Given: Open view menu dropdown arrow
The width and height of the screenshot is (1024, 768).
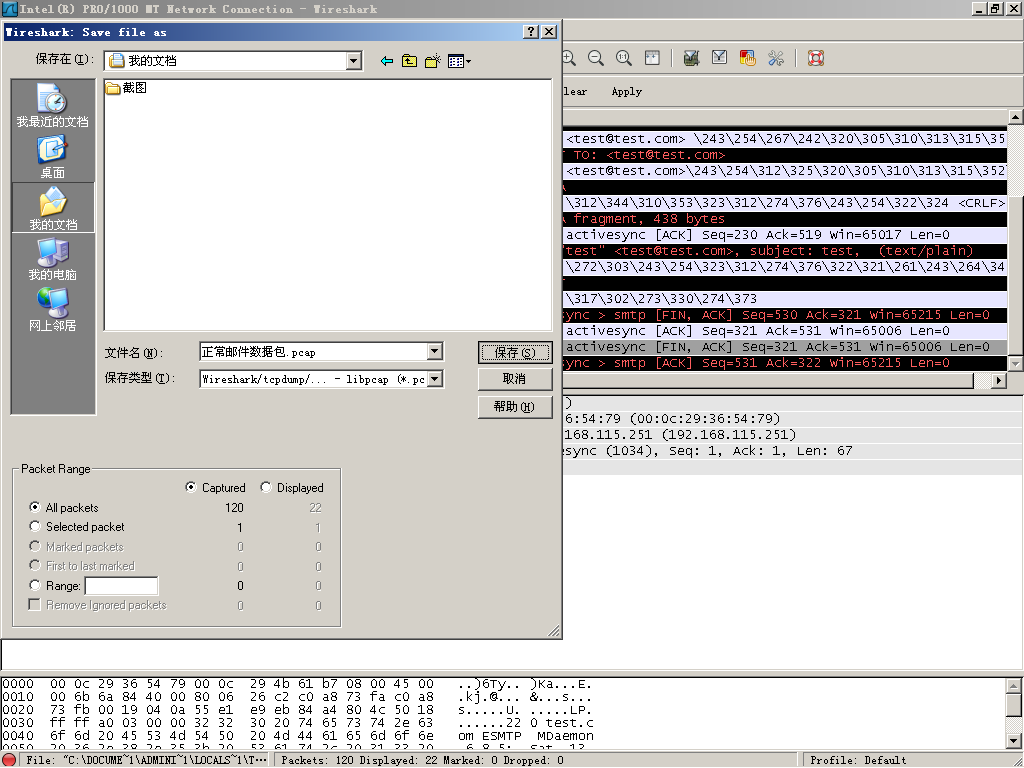Looking at the screenshot, I should point(468,61).
